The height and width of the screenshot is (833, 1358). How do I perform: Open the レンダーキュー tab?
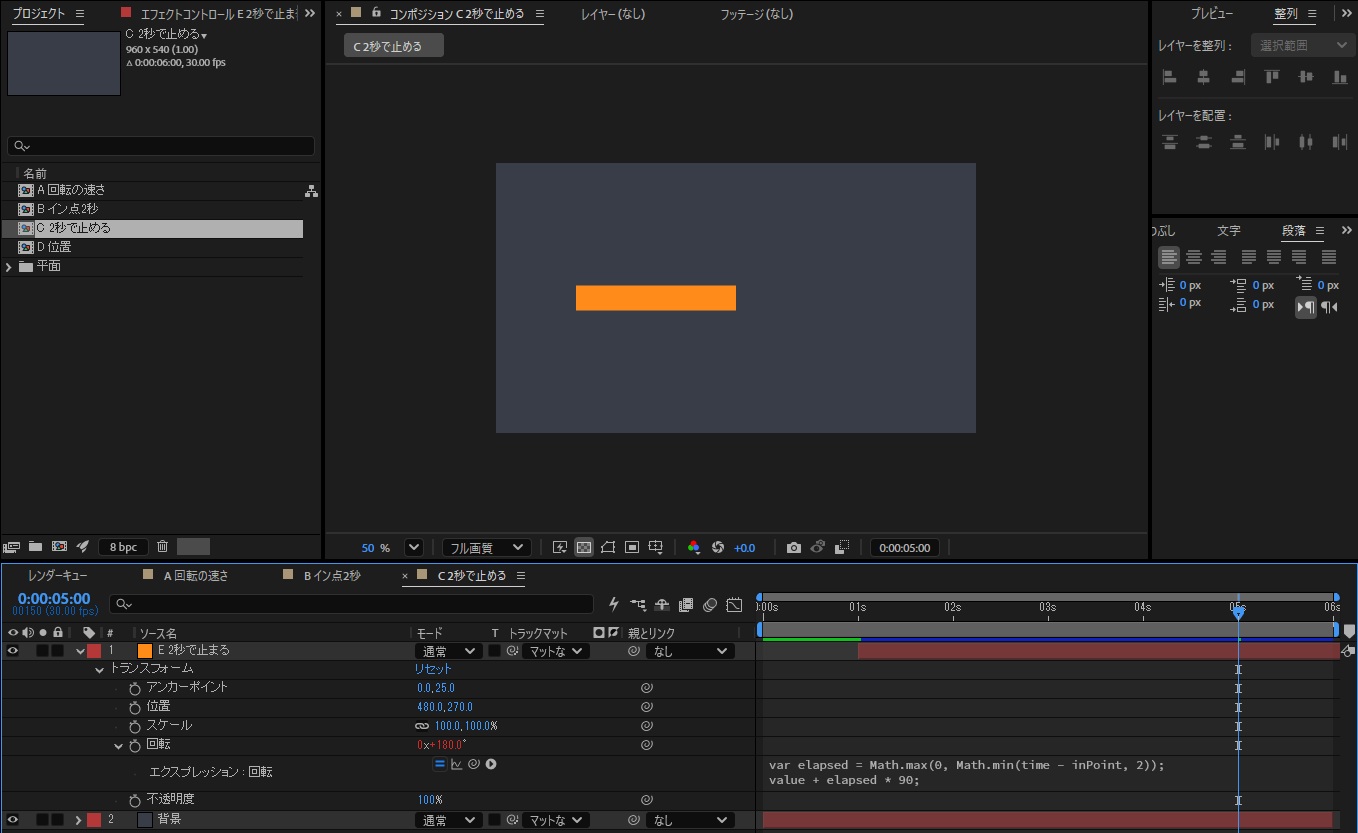(x=57, y=576)
